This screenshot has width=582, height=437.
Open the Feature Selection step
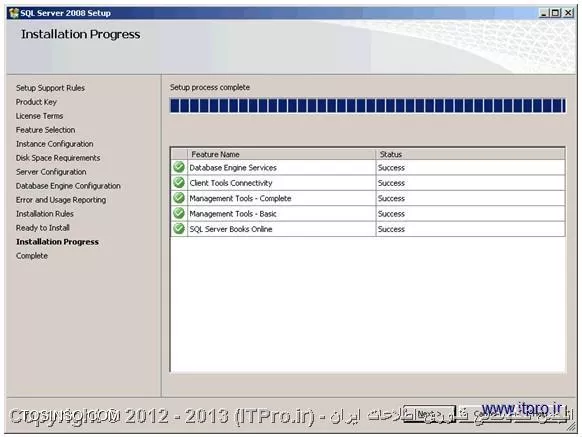45,130
